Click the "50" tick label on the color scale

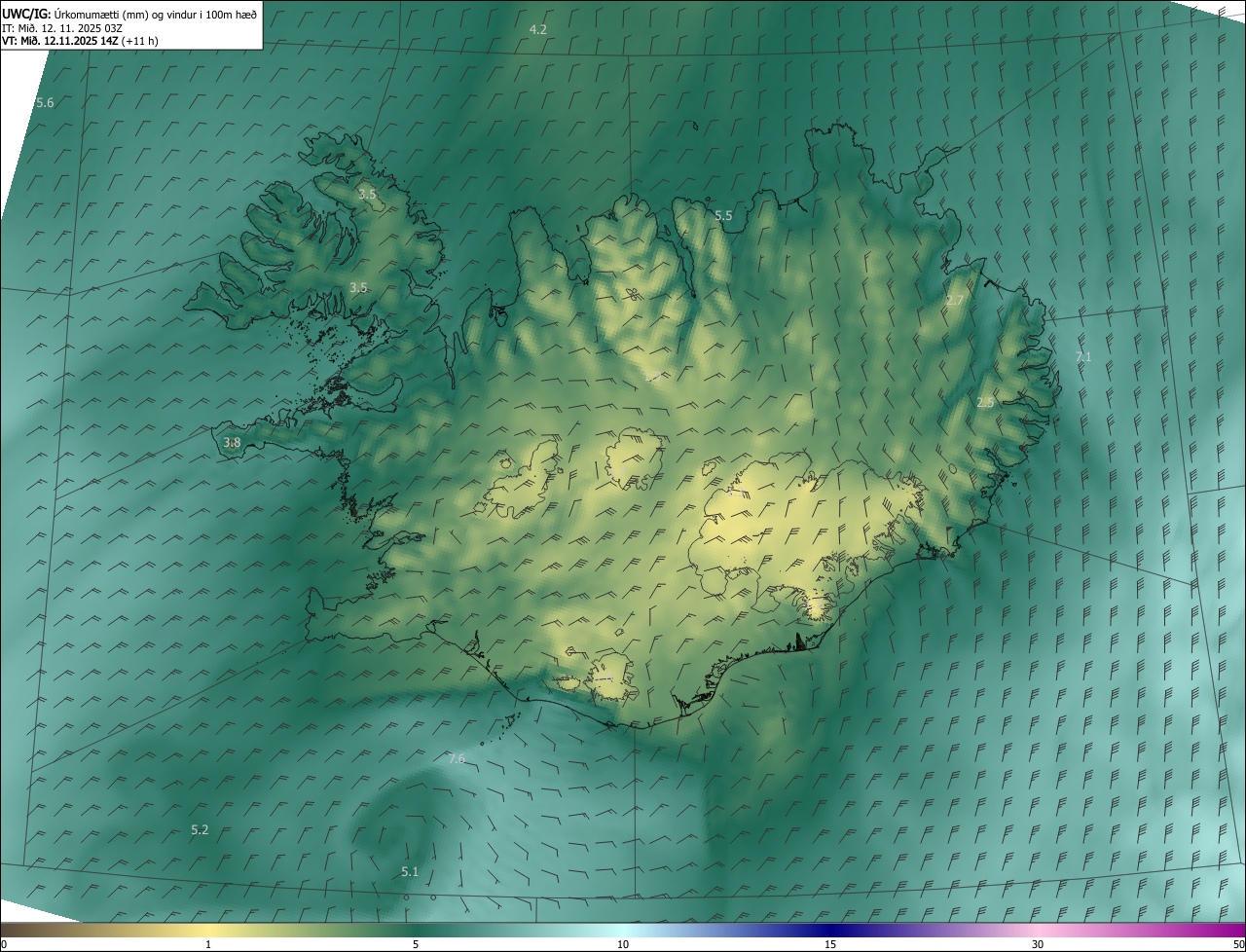tap(1237, 944)
